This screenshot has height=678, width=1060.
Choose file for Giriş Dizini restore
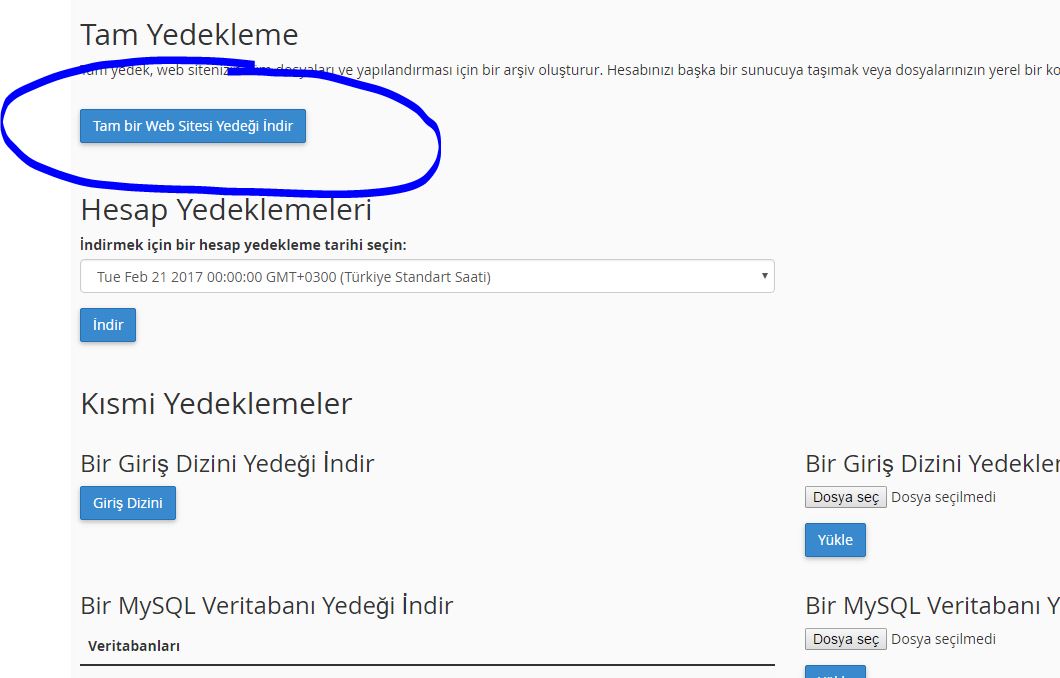(x=845, y=497)
